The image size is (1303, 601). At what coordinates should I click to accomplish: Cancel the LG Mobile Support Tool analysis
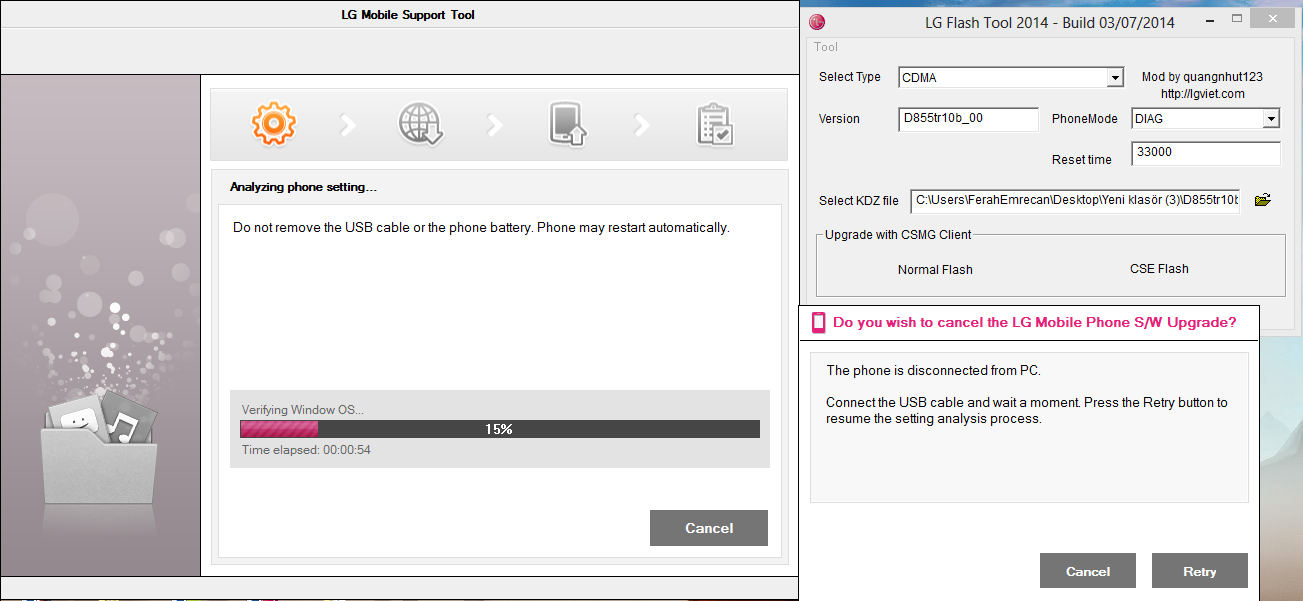[x=709, y=528]
